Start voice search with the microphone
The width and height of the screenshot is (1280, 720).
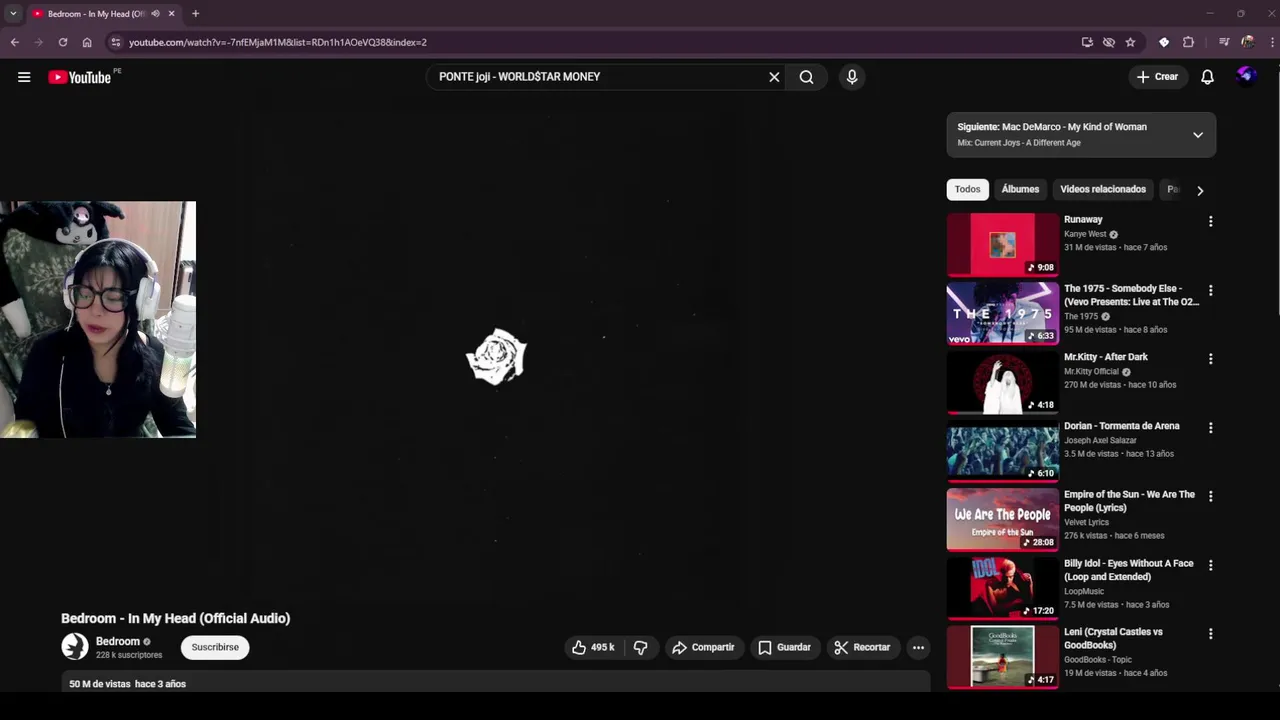[x=852, y=77]
